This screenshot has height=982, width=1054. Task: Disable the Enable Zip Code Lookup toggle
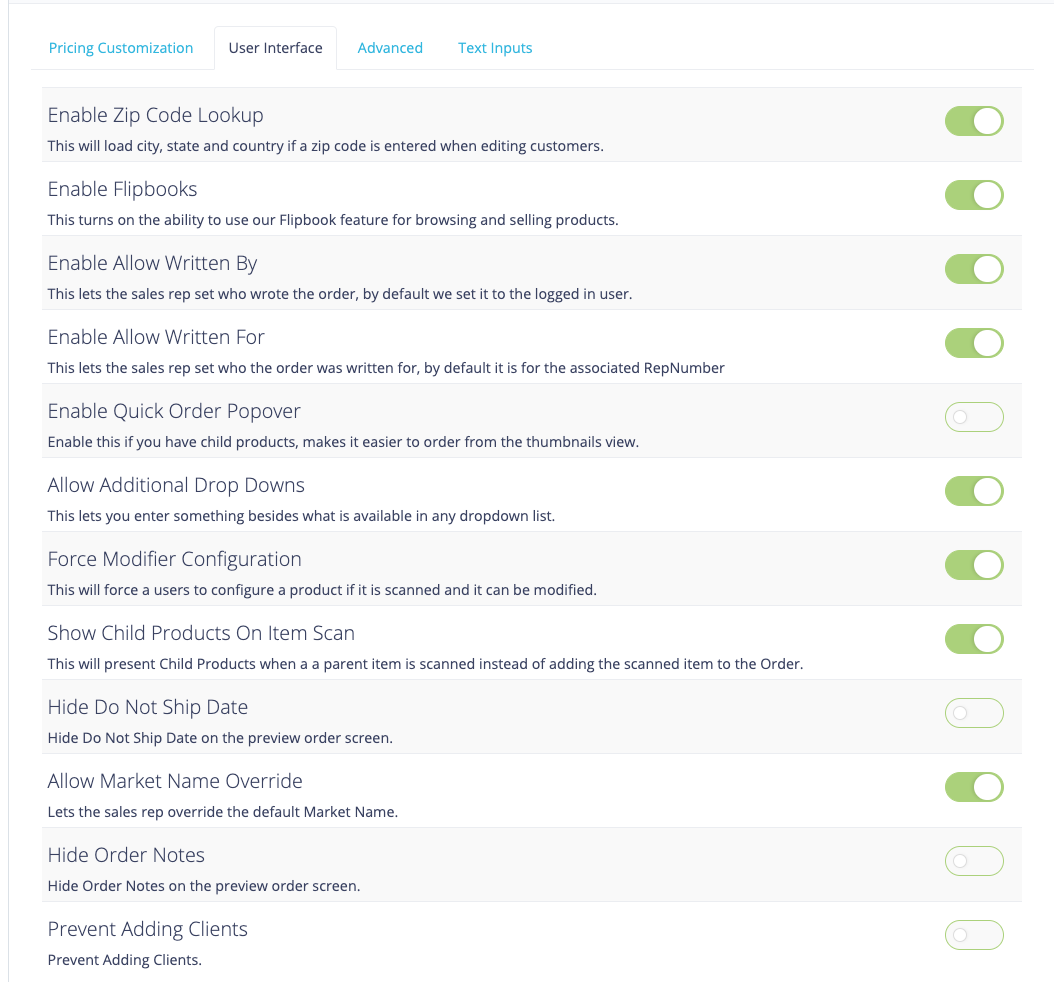click(x=974, y=121)
